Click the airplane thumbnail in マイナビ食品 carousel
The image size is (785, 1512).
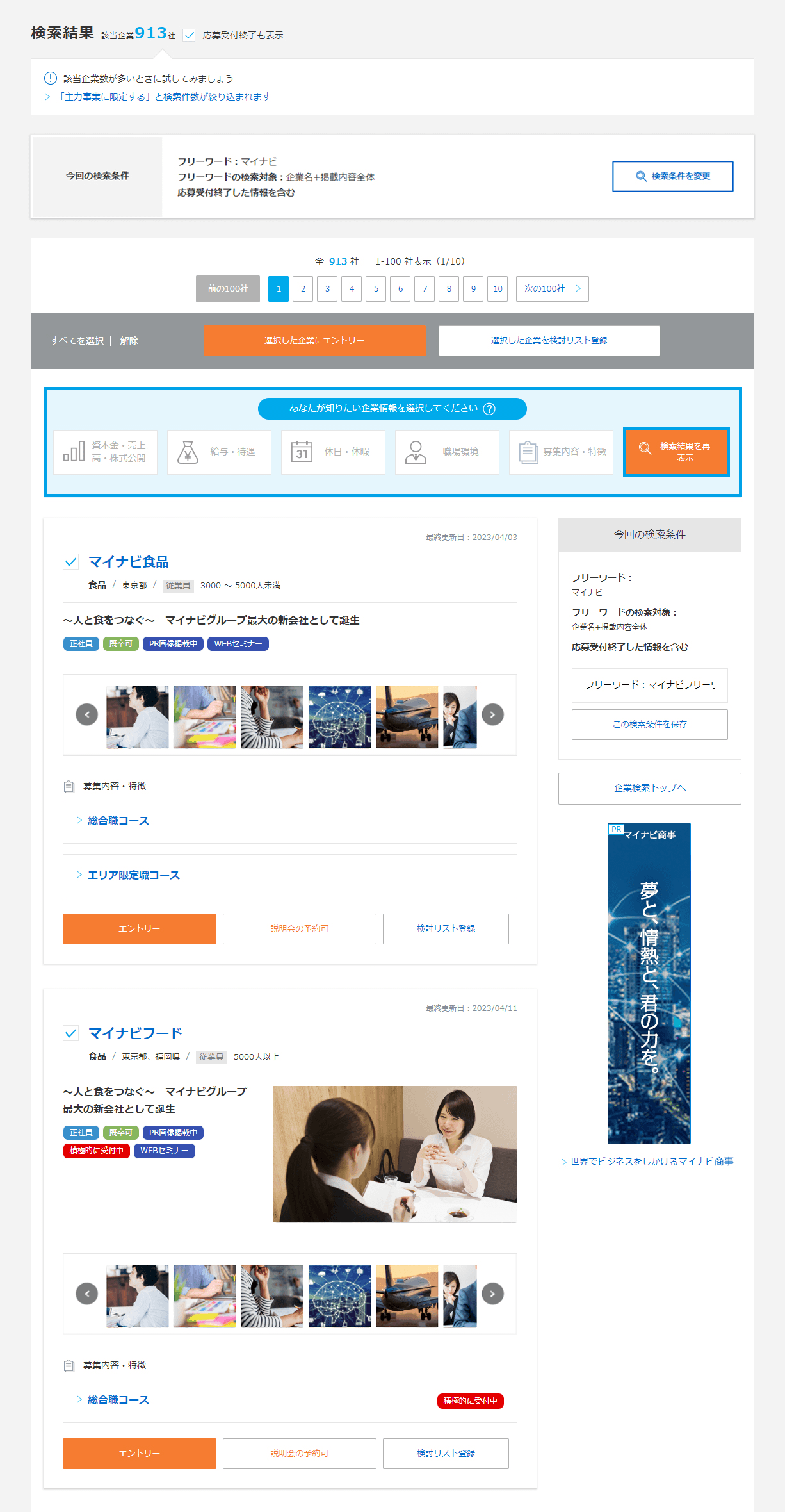407,717
